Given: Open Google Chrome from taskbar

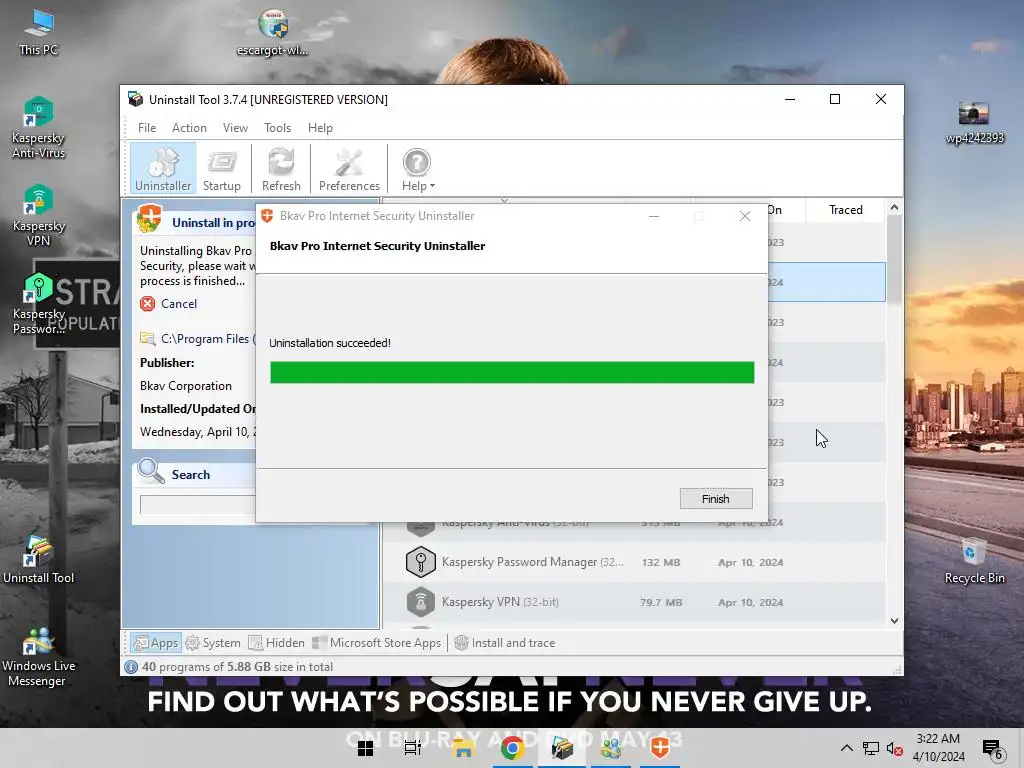Looking at the screenshot, I should (513, 748).
